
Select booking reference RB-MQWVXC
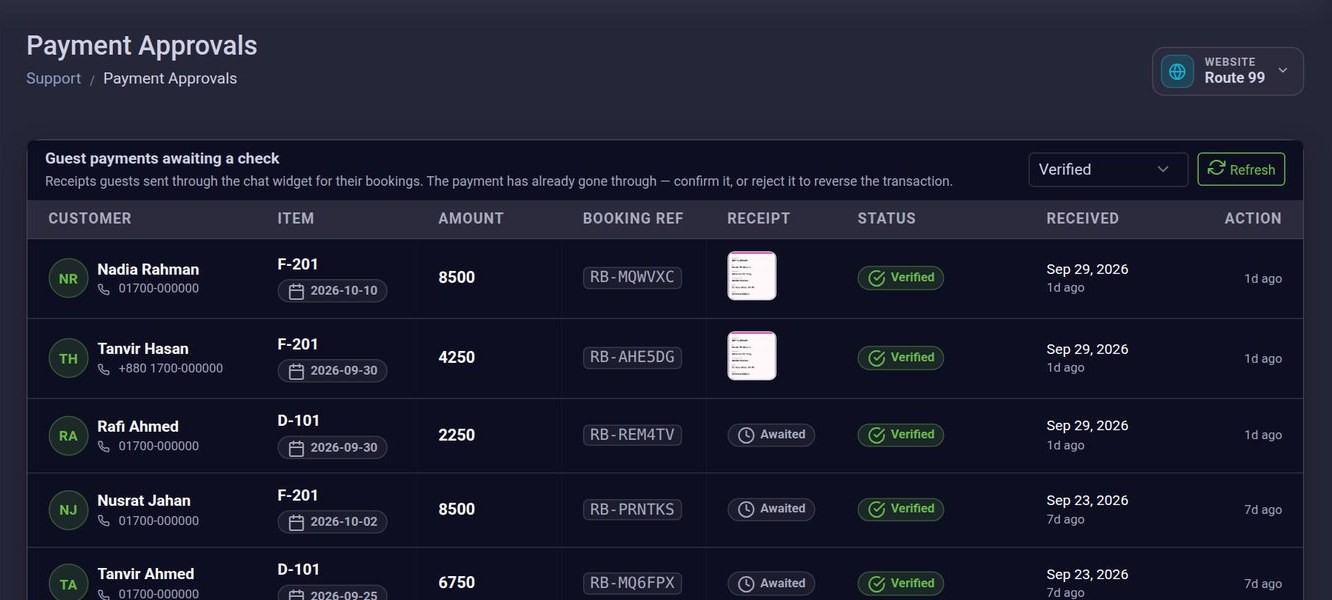[632, 277]
